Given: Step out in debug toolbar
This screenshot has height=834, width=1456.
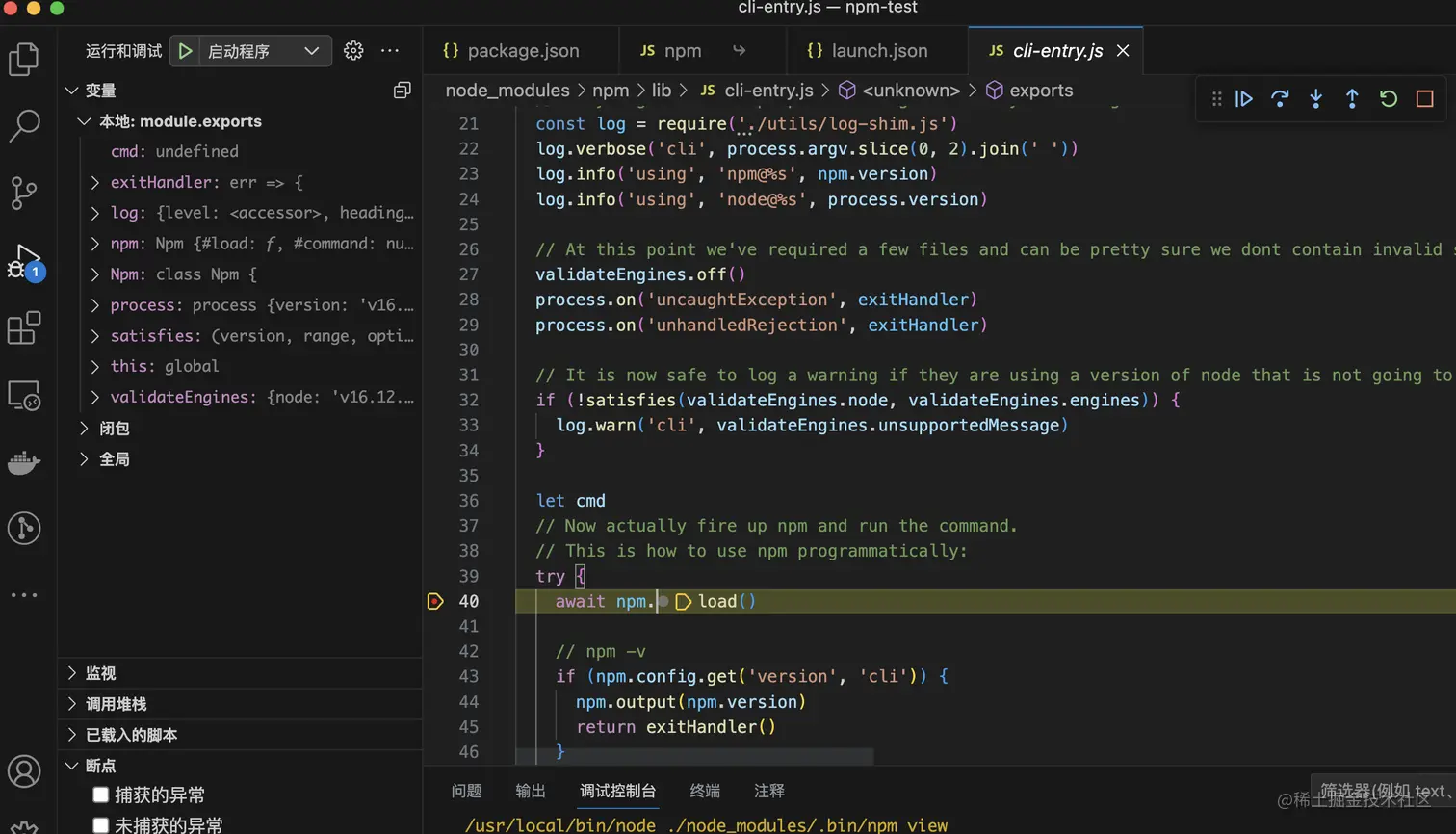Looking at the screenshot, I should (1352, 98).
